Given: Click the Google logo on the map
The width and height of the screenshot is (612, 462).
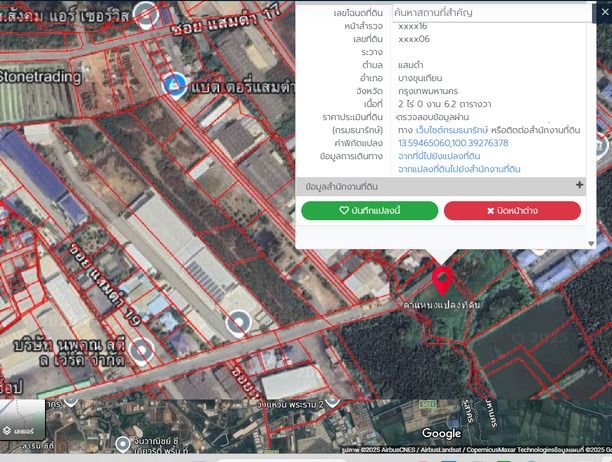Looking at the screenshot, I should click(440, 433).
